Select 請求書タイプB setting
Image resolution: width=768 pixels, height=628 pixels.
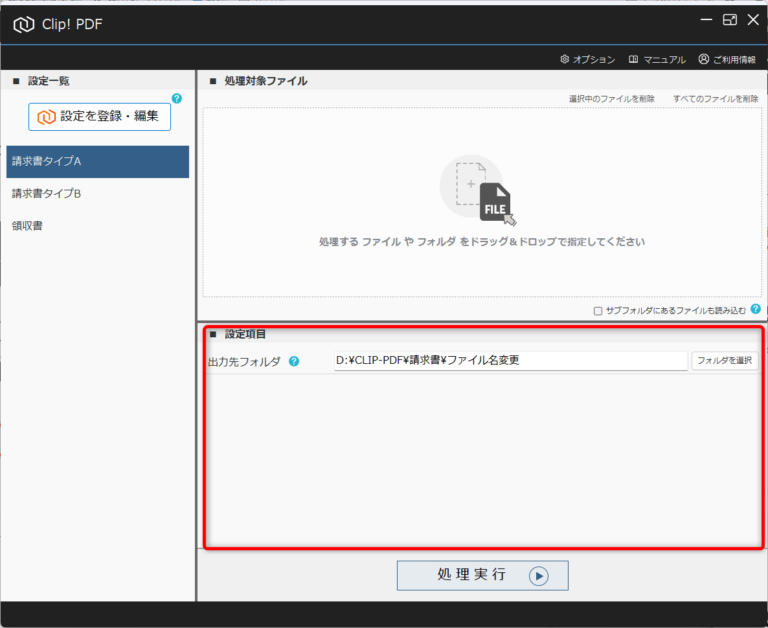[97, 193]
